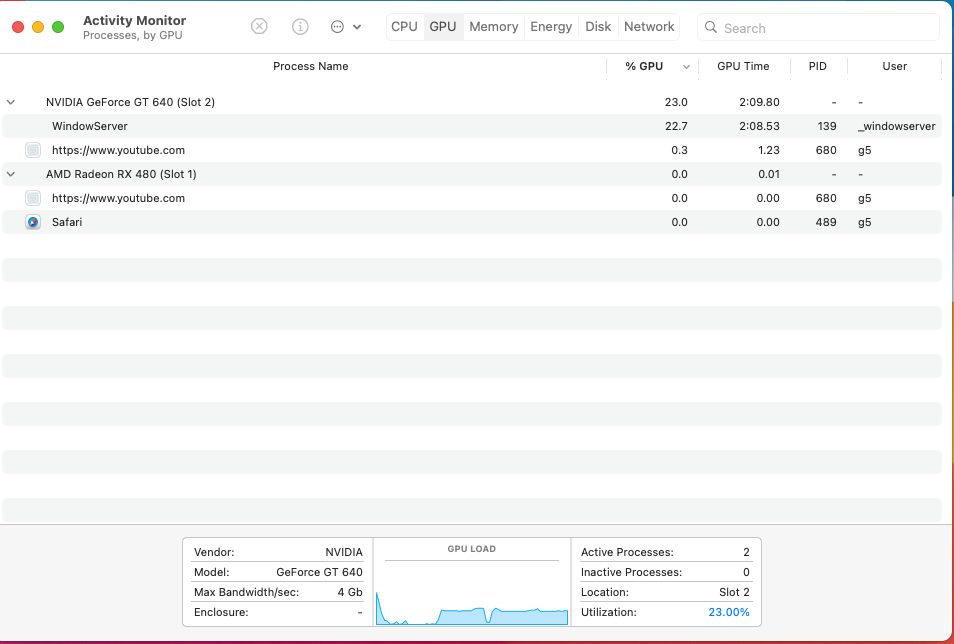954x644 pixels.
Task: Select the Safari process row
Action: (472, 222)
